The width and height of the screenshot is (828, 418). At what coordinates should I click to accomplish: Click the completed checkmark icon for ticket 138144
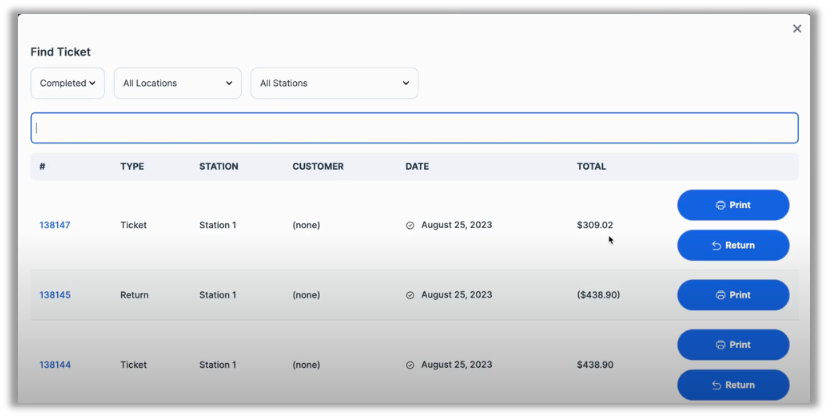[410, 365]
